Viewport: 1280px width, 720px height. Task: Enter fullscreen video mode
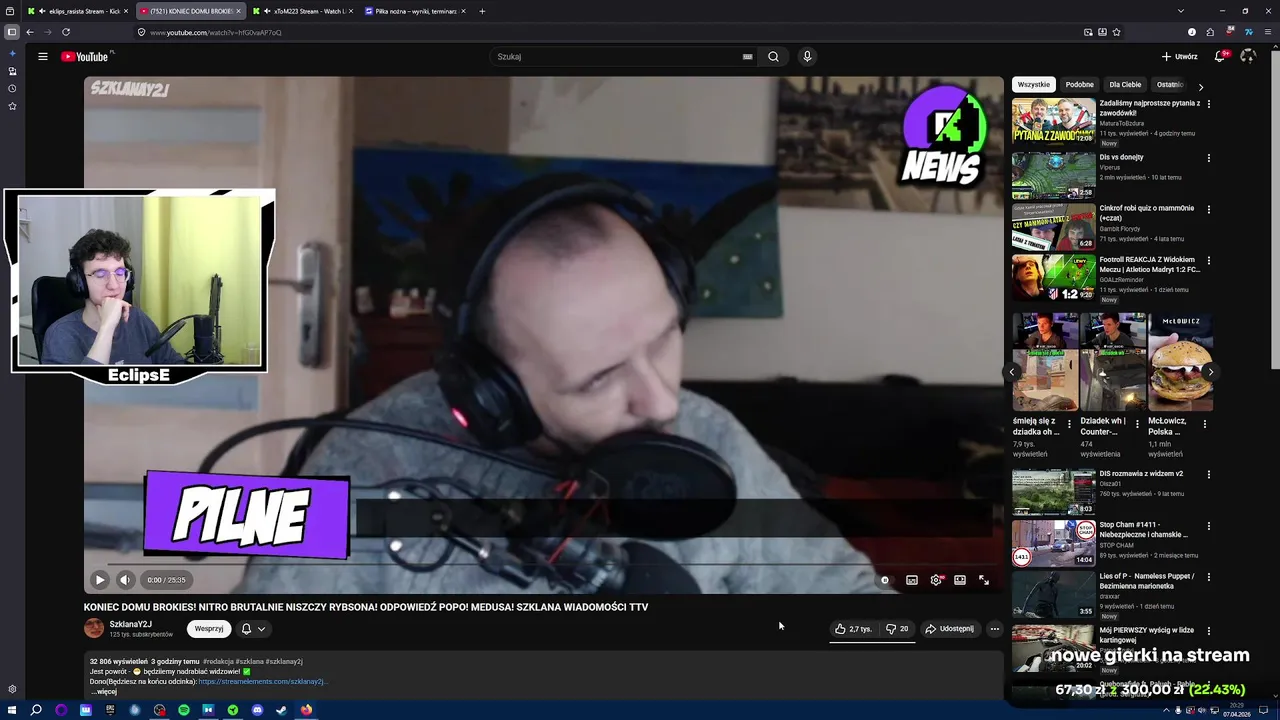(x=984, y=580)
